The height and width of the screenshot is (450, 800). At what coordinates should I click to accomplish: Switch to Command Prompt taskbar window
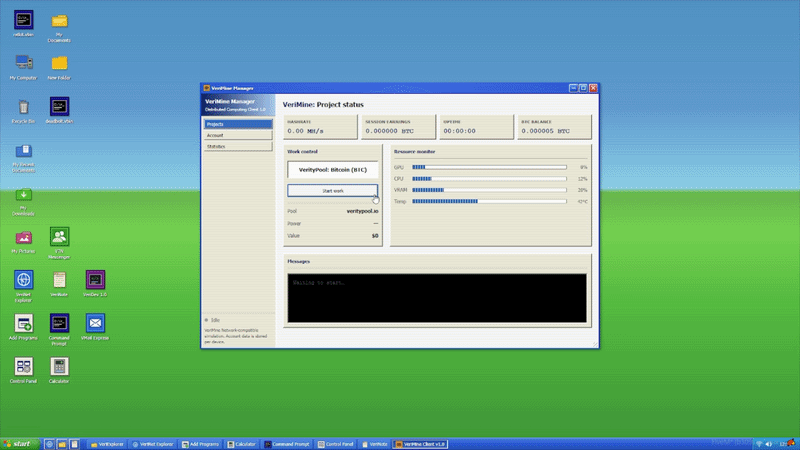point(287,444)
